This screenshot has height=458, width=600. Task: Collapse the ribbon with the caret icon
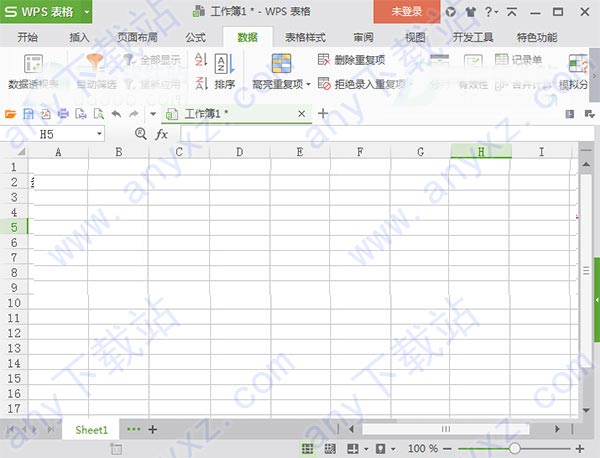(512, 12)
